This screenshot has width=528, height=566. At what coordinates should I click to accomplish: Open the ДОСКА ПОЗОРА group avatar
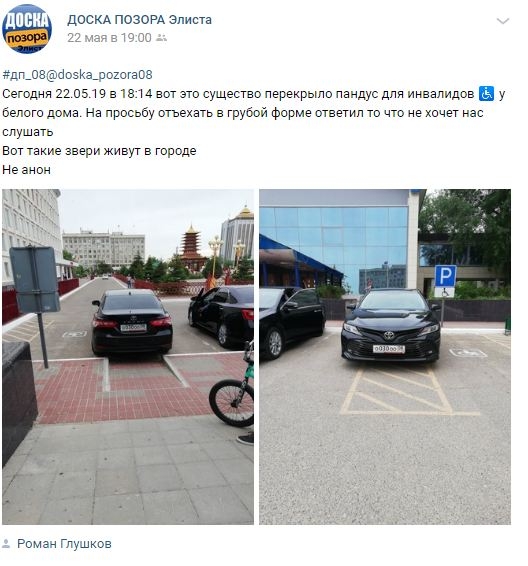click(27, 29)
